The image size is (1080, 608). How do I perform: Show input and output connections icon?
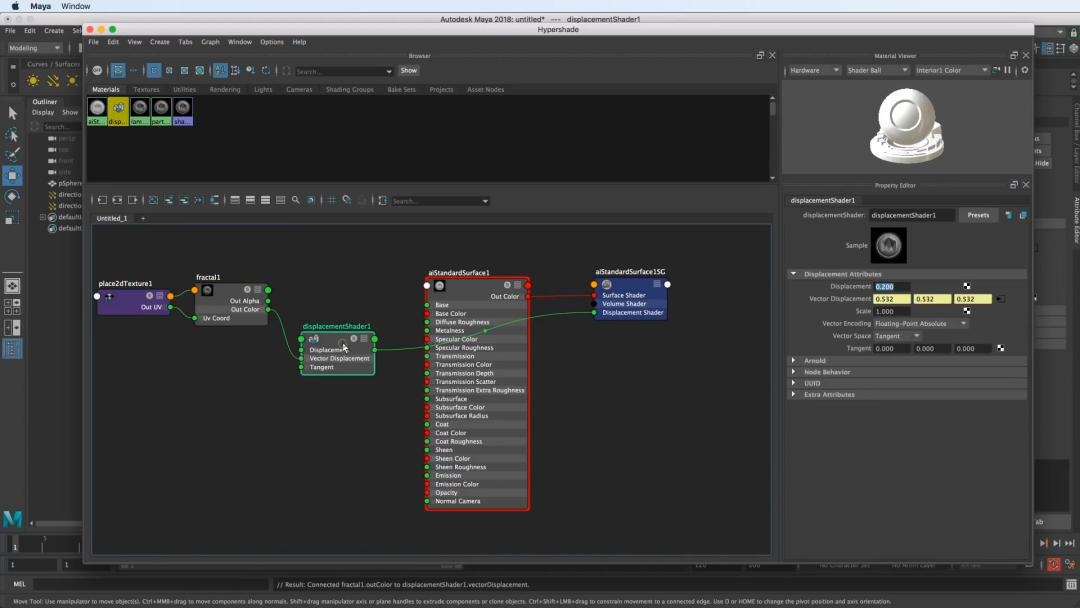pyautogui.click(x=117, y=200)
